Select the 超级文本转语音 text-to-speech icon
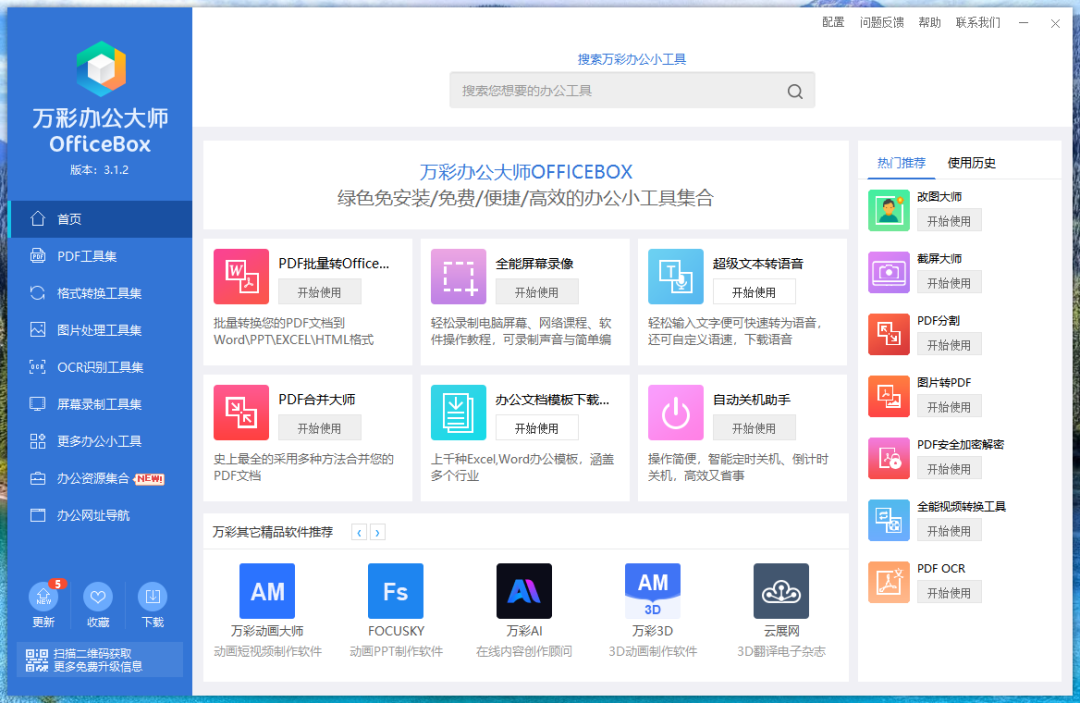The height and width of the screenshot is (703, 1080). click(675, 277)
